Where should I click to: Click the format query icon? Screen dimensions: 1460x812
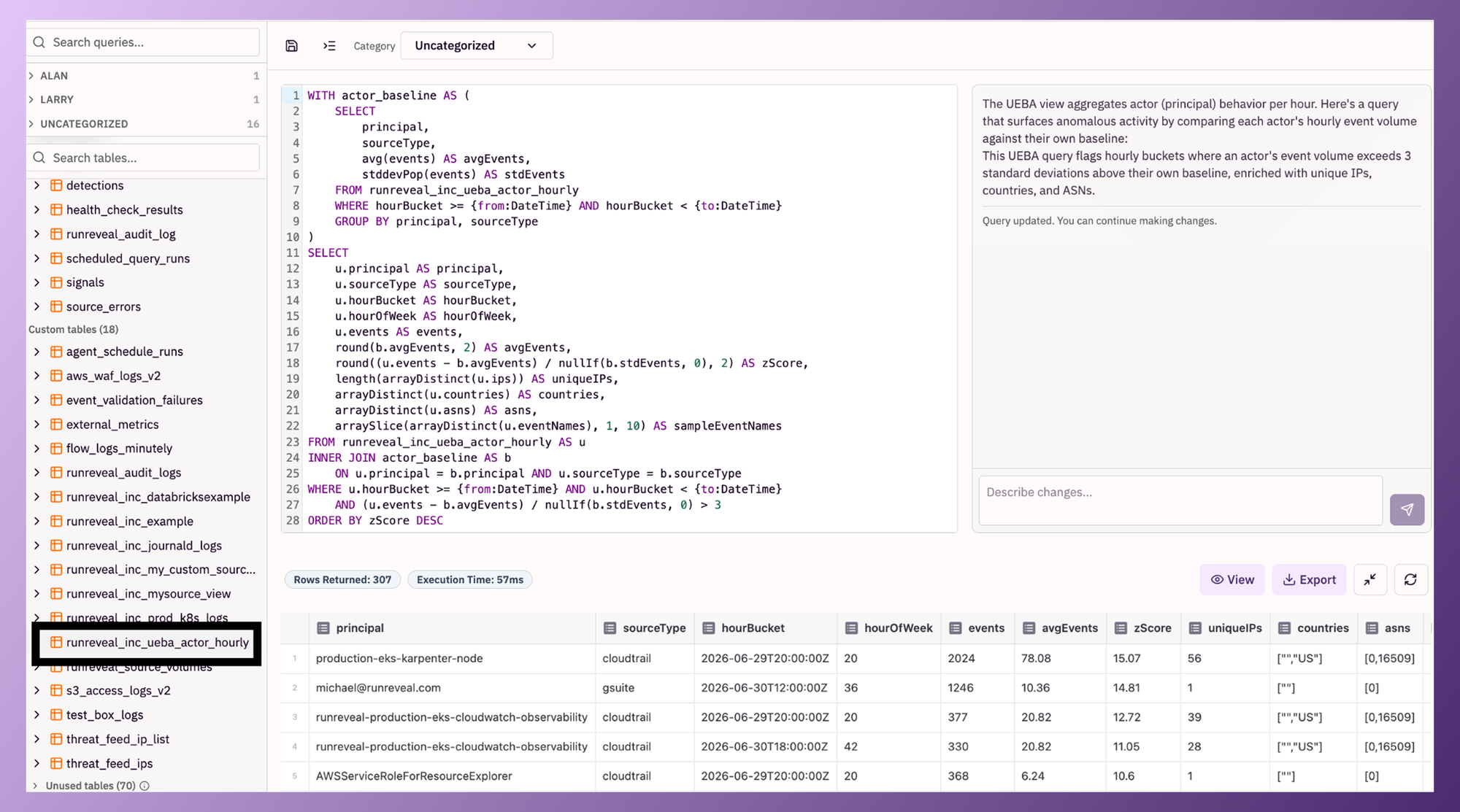click(x=329, y=46)
